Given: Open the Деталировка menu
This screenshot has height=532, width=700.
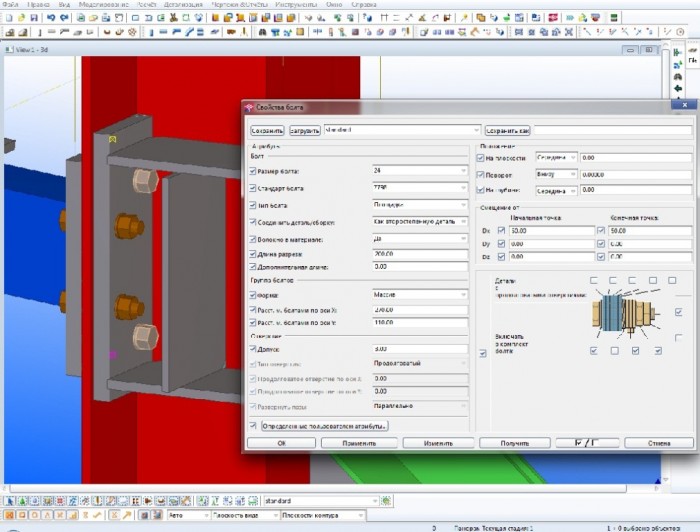Looking at the screenshot, I should [x=183, y=4].
